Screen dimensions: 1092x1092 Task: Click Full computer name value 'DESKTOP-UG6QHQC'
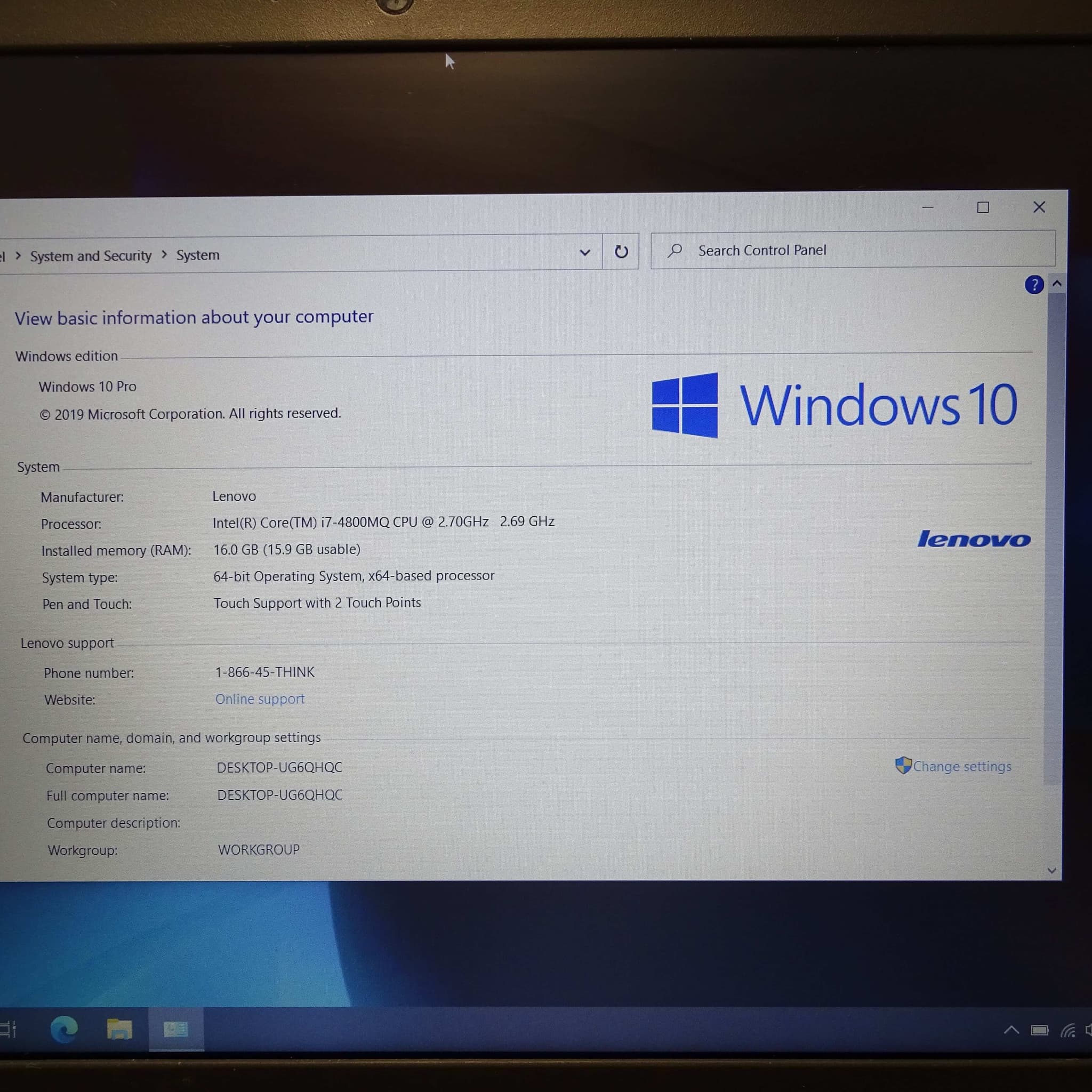point(280,794)
